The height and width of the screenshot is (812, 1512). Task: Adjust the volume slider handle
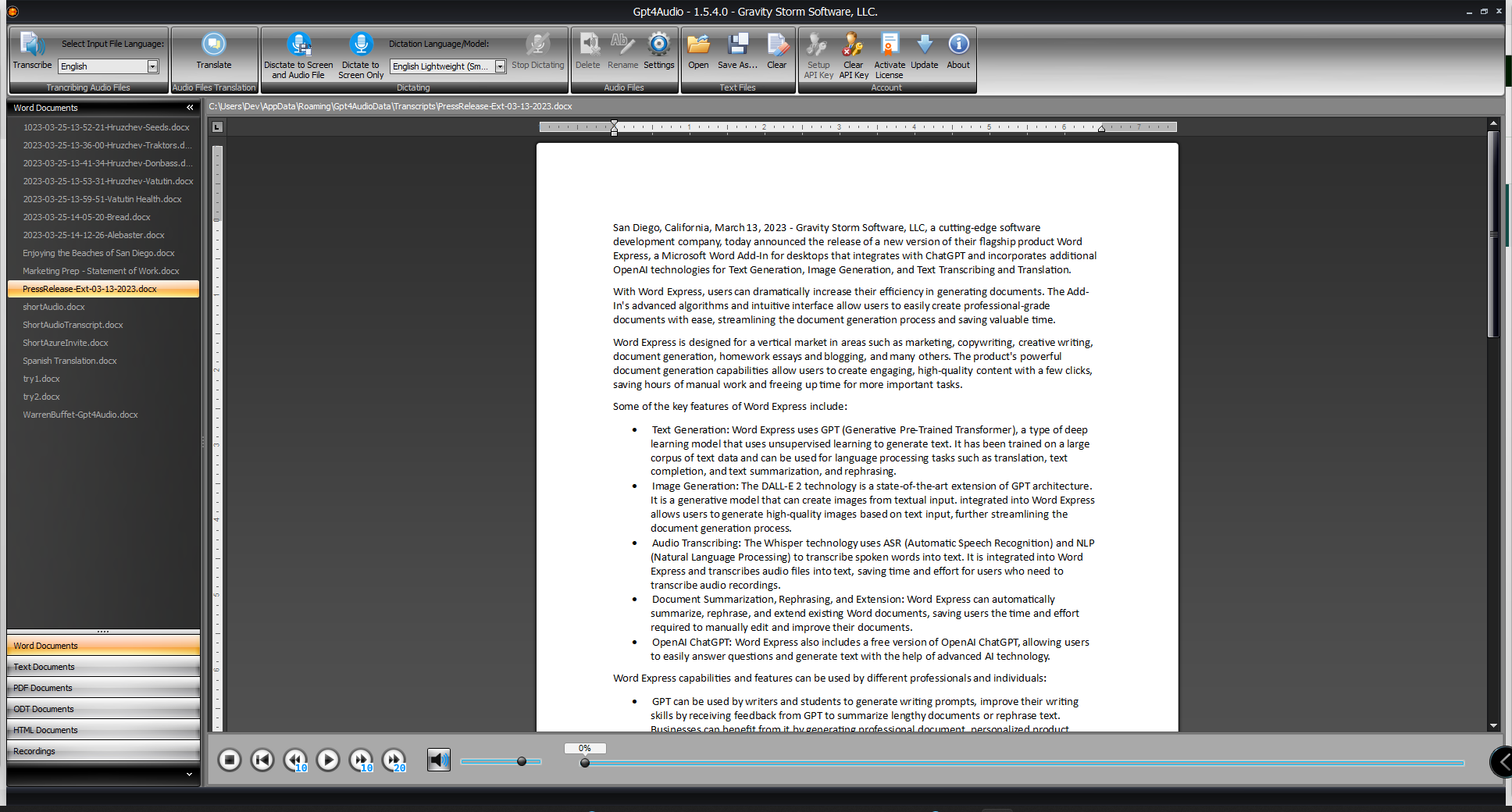point(522,761)
